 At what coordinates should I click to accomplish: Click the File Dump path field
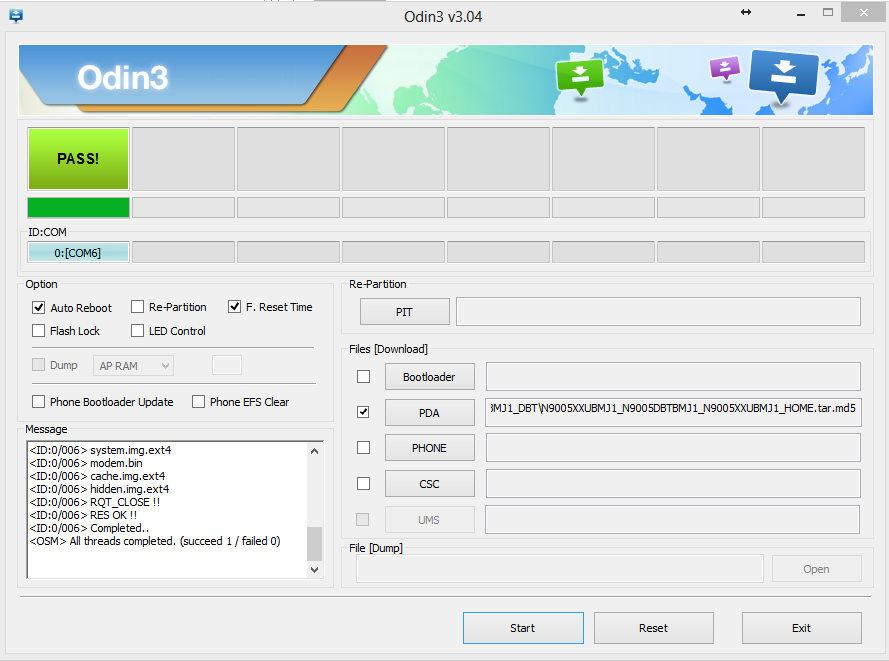(x=560, y=569)
